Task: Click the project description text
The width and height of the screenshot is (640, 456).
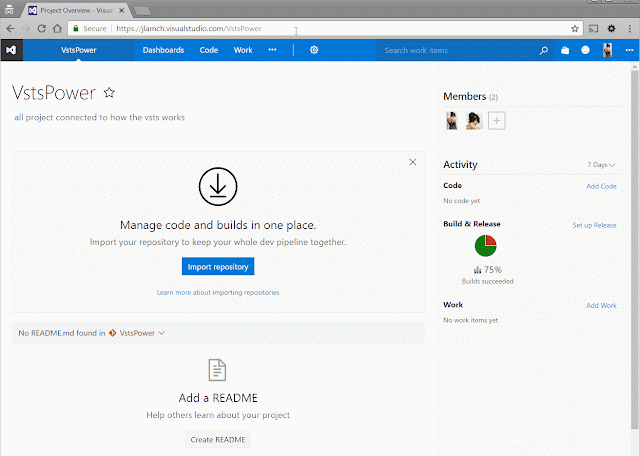Action: [99, 118]
